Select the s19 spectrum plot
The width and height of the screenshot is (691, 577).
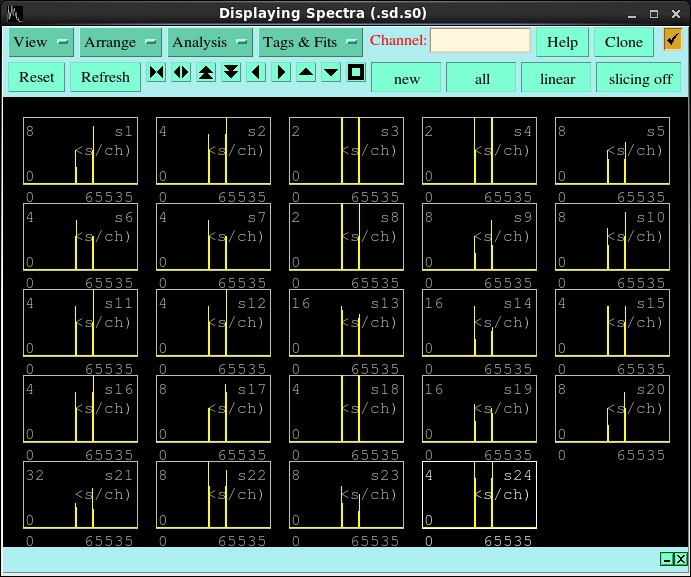pos(479,409)
